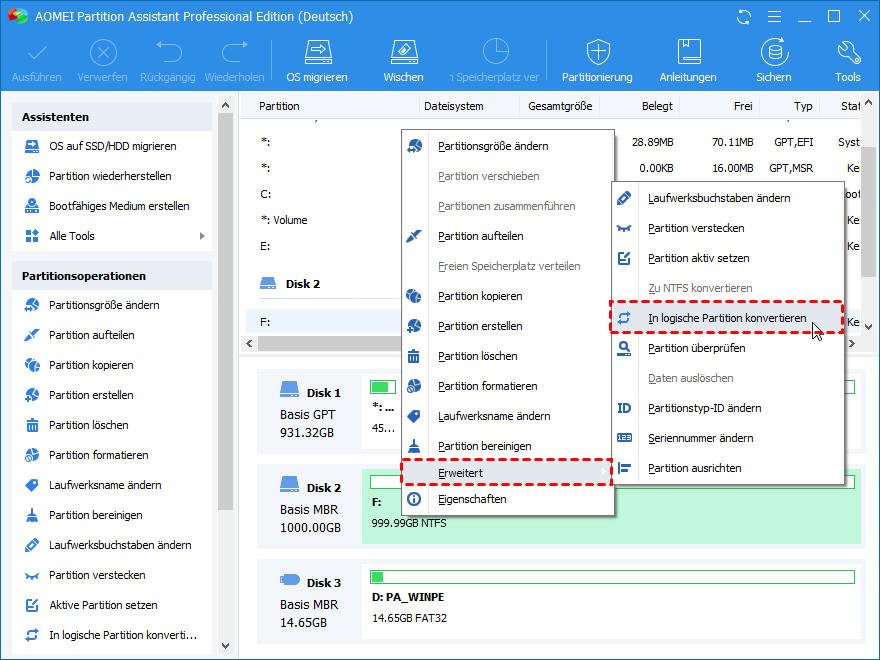The width and height of the screenshot is (880, 660).
Task: Click the Partition column header
Action: [279, 106]
